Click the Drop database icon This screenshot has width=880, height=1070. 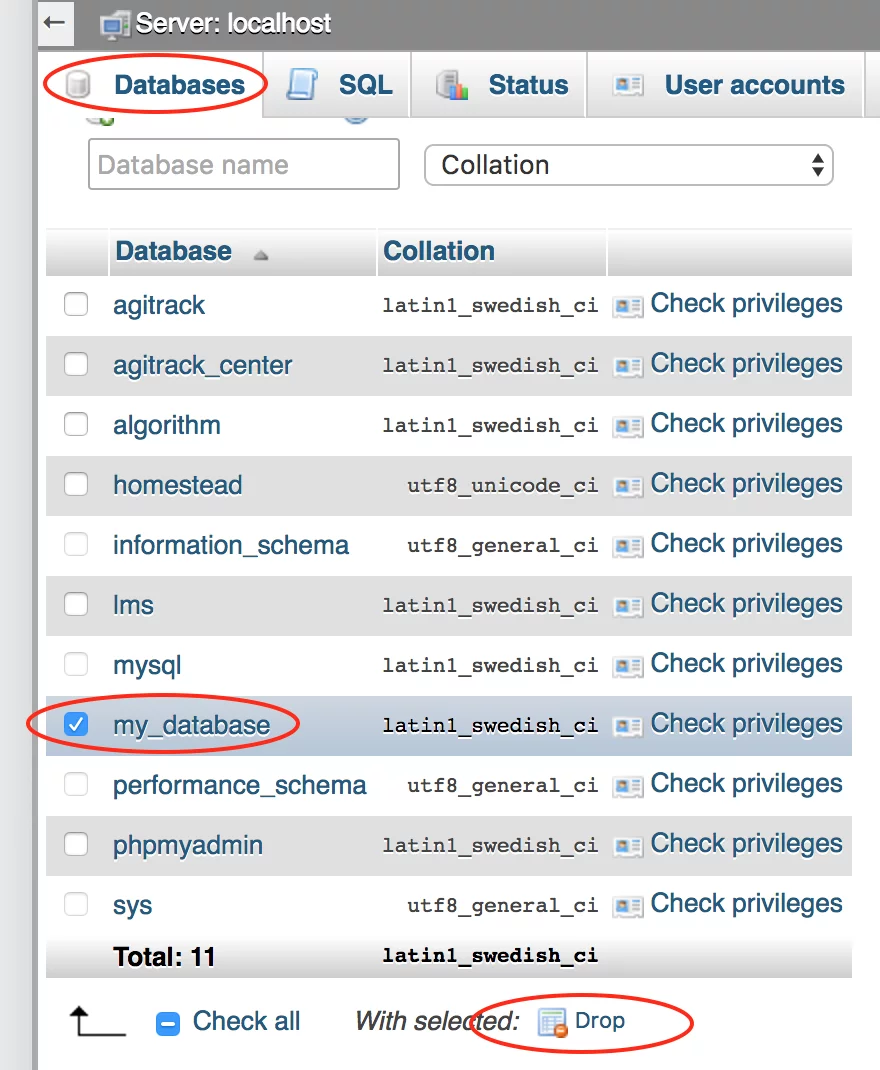(553, 1022)
